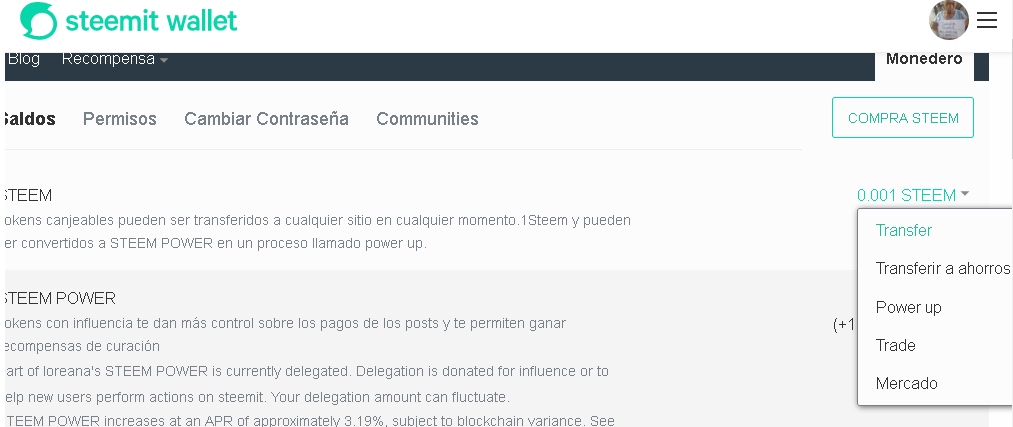The height and width of the screenshot is (427, 1013).
Task: Click the STEEM heading above token description
Action: 26,195
